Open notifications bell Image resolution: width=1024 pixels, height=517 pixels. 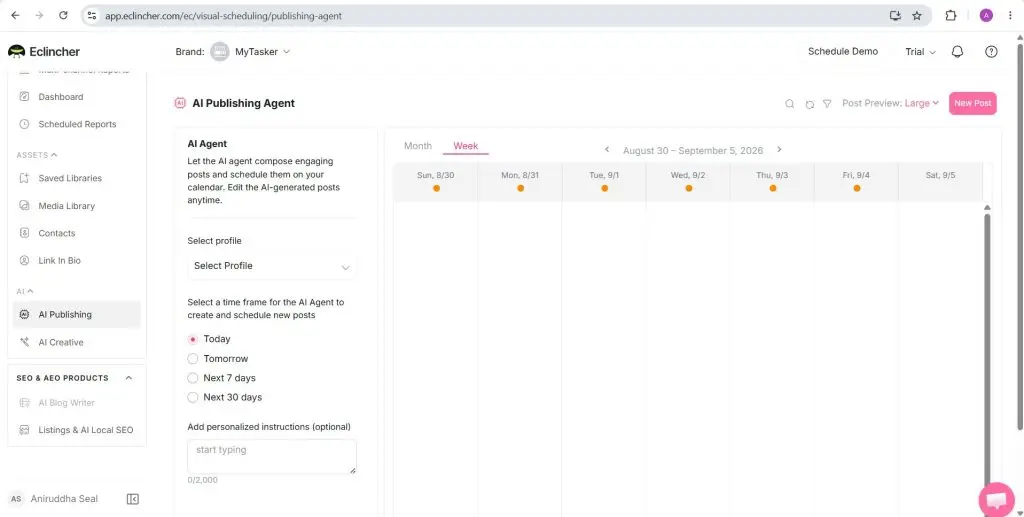click(x=957, y=52)
